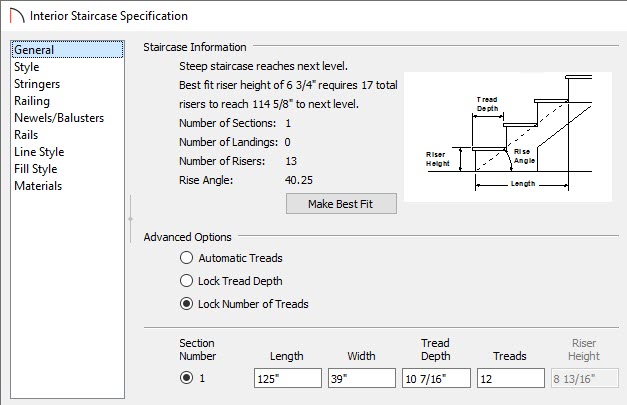Click the 'Best fit riser height' message line
Image resolution: width=627 pixels, height=405 pixels.
(x=288, y=85)
